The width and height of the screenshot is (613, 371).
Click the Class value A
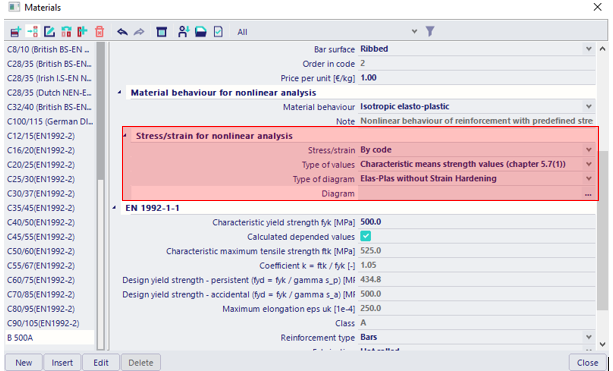pyautogui.click(x=363, y=323)
